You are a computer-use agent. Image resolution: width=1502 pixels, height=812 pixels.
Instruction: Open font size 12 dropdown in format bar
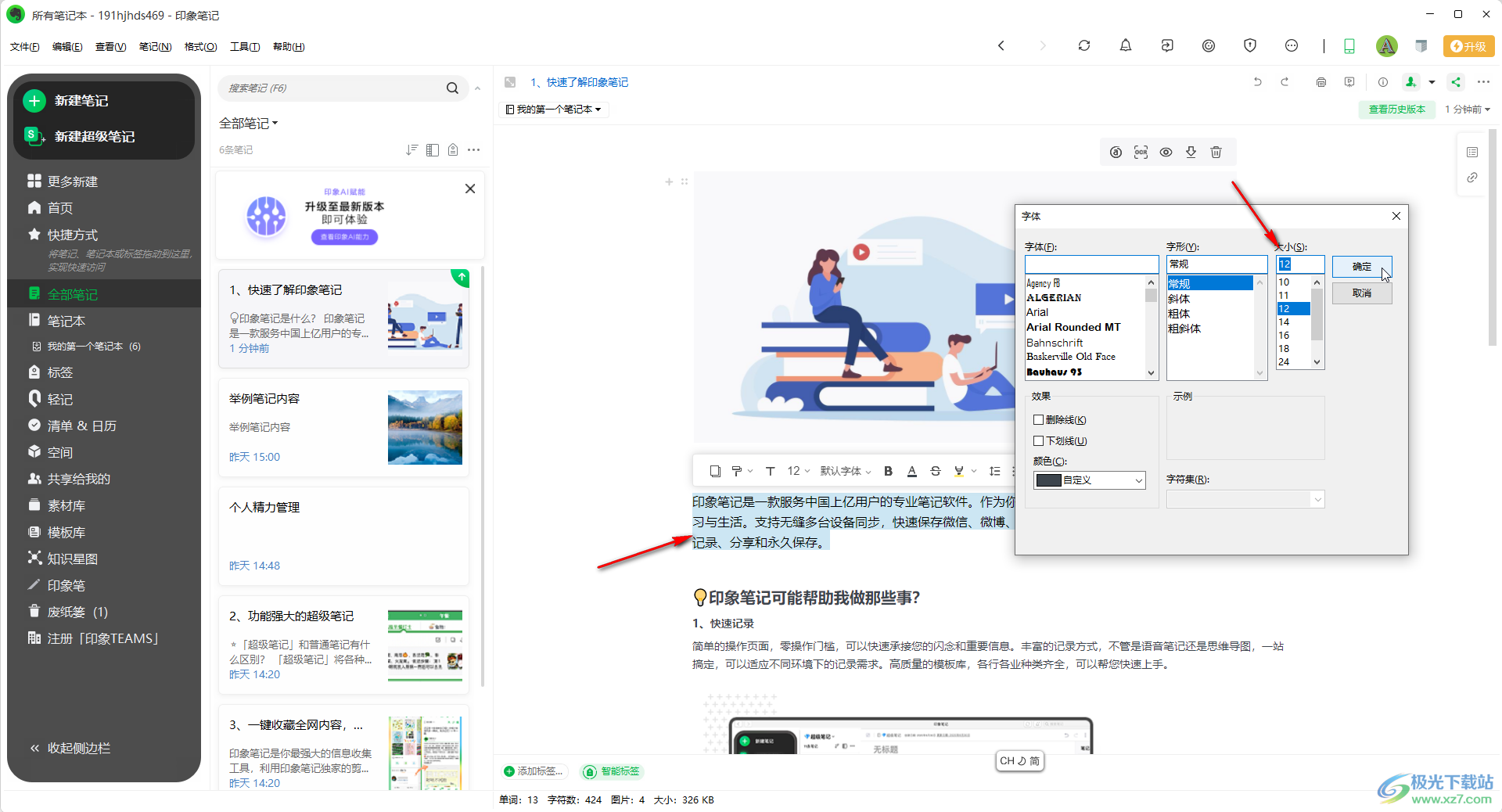(x=798, y=471)
